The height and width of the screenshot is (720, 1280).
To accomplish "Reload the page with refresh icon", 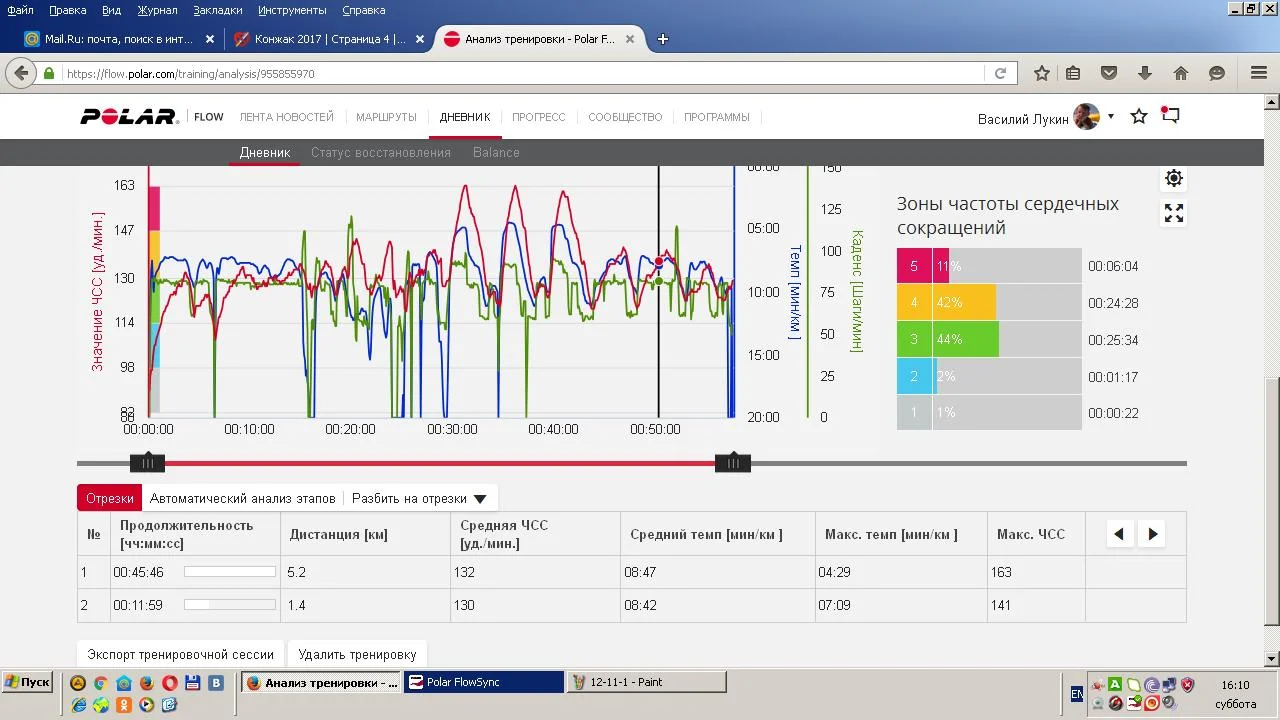I will click(1000, 73).
